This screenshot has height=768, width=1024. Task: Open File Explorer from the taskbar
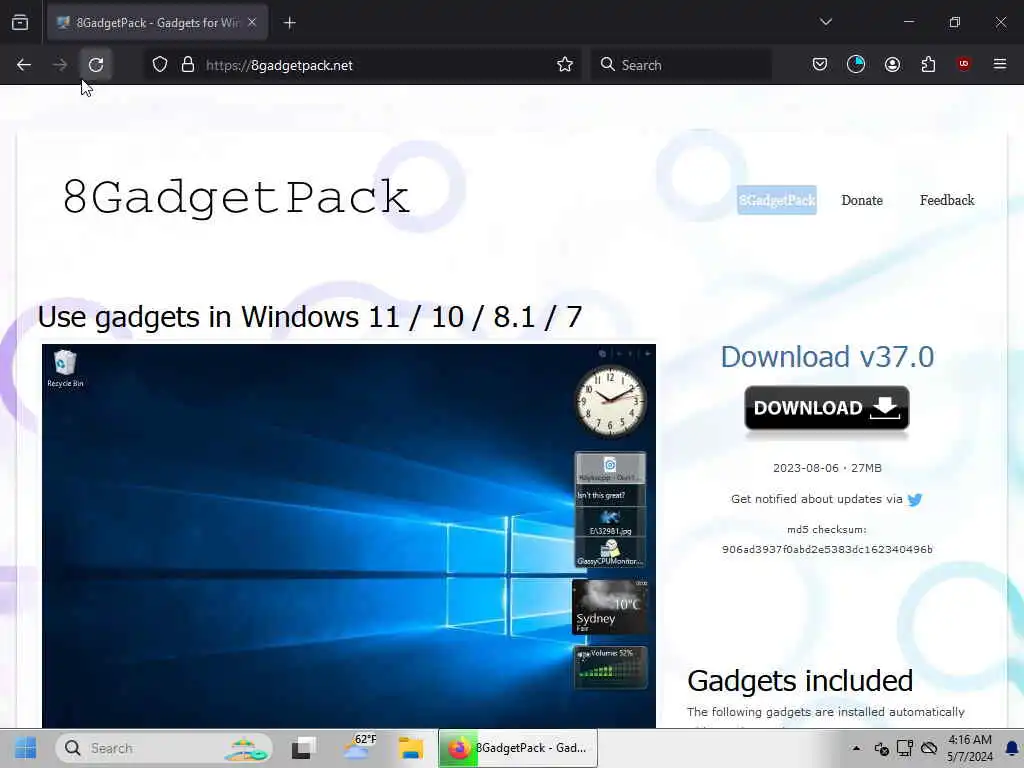coord(411,748)
